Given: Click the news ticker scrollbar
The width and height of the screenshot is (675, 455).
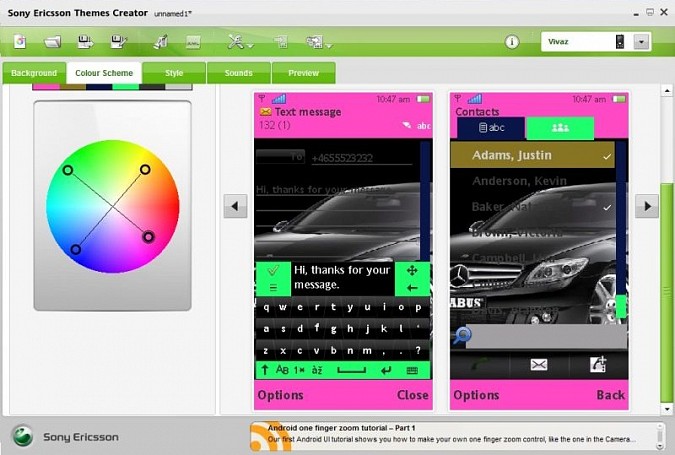Looking at the screenshot, I should pos(660,436).
